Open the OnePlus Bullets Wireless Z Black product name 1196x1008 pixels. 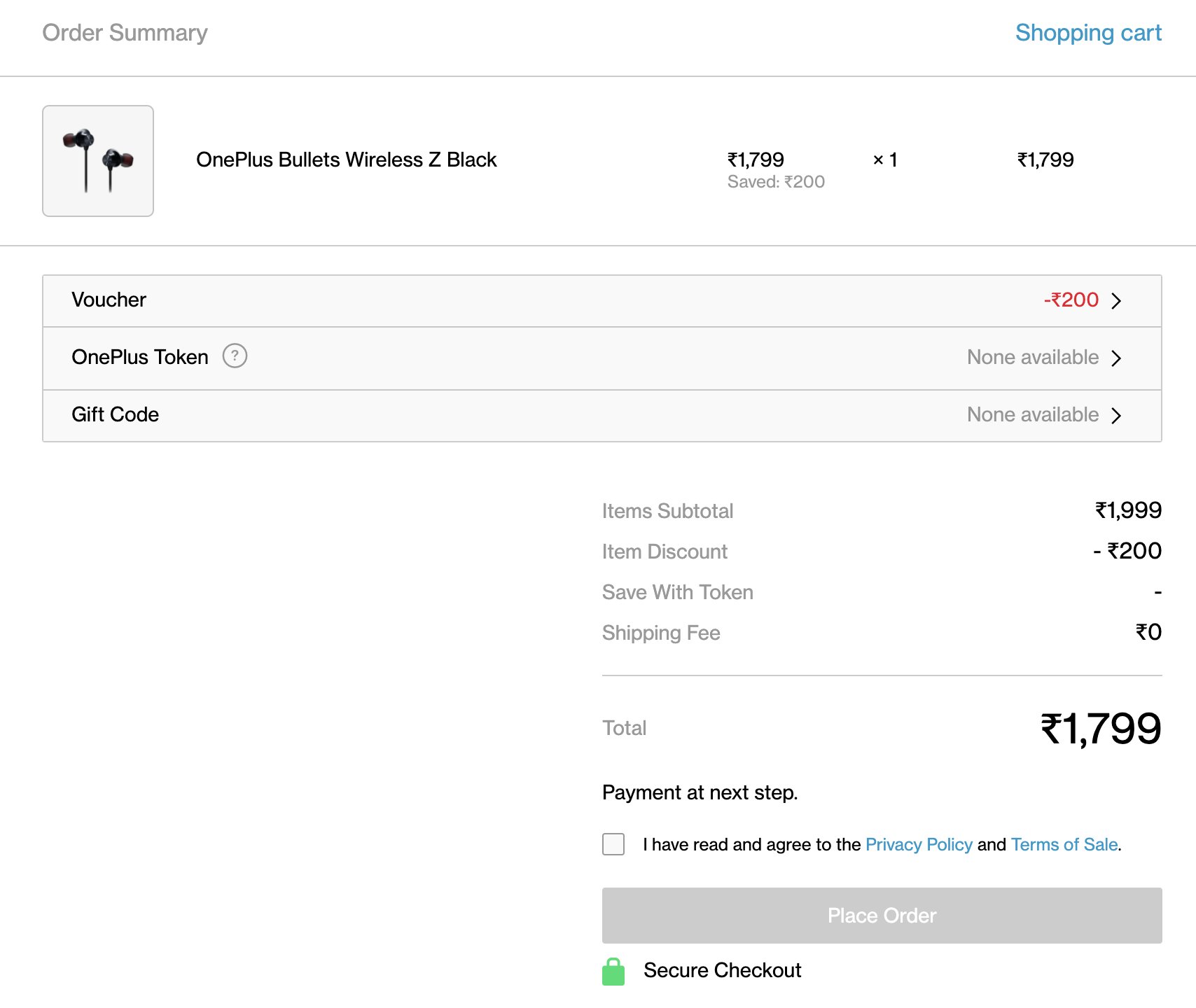(x=346, y=160)
